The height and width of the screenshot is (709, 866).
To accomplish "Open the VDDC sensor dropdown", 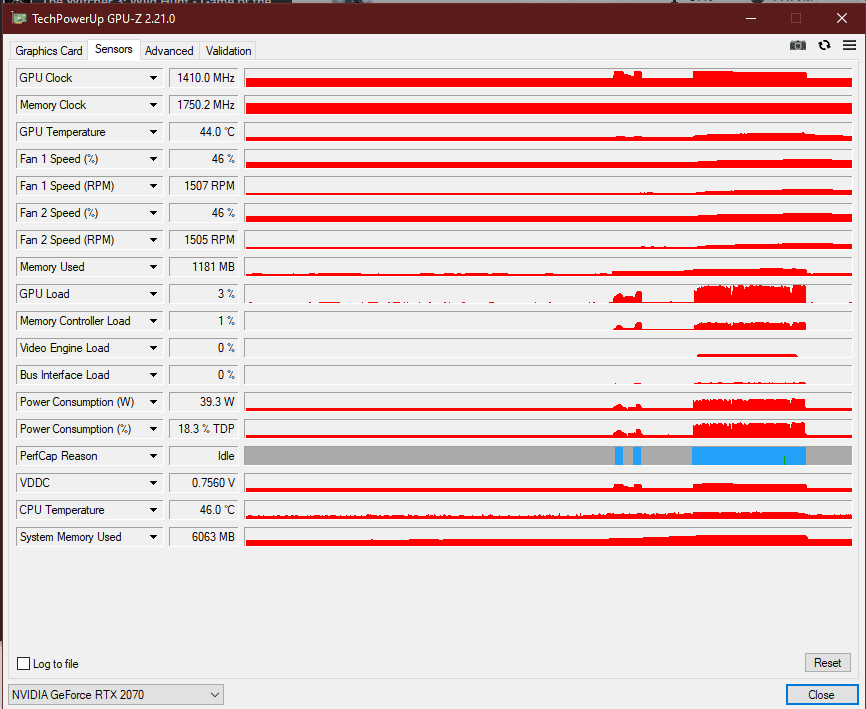I will coord(153,483).
